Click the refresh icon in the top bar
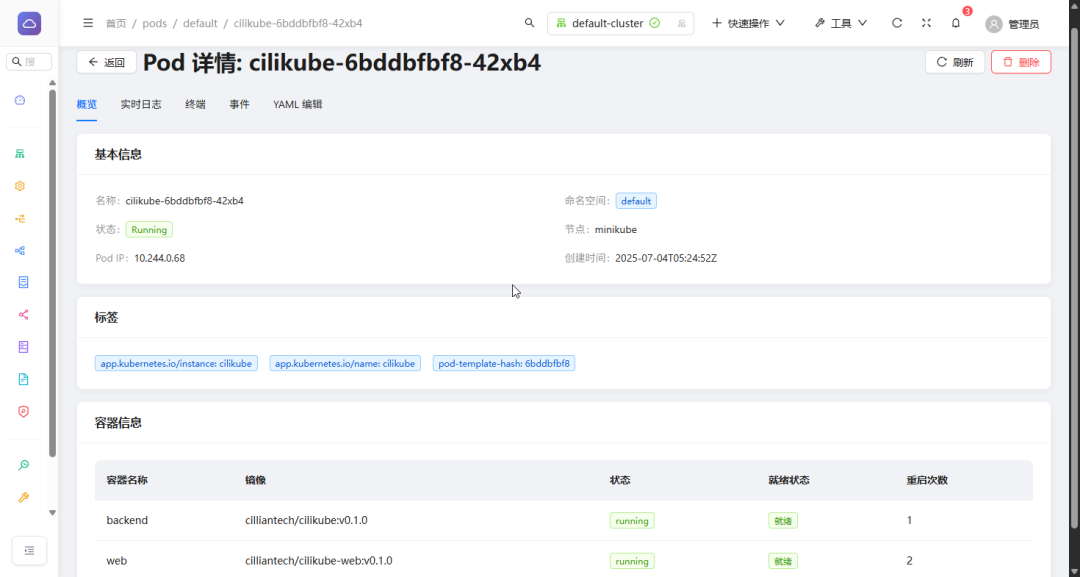Image resolution: width=1080 pixels, height=577 pixels. point(897,22)
